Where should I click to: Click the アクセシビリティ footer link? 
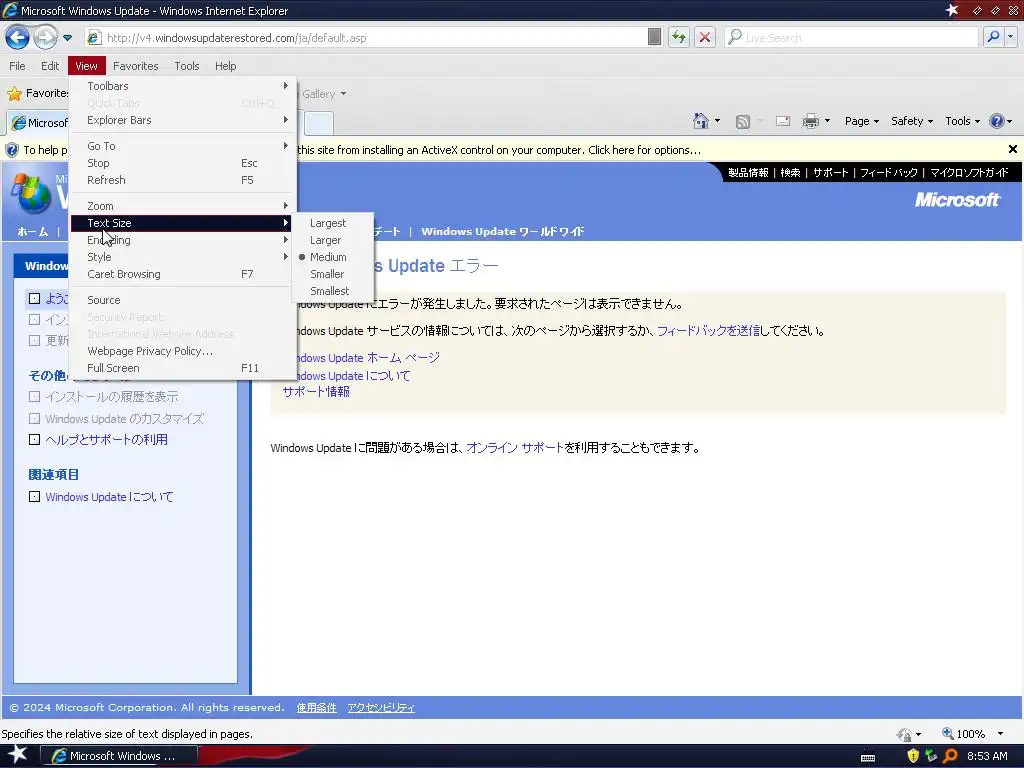pyautogui.click(x=381, y=707)
